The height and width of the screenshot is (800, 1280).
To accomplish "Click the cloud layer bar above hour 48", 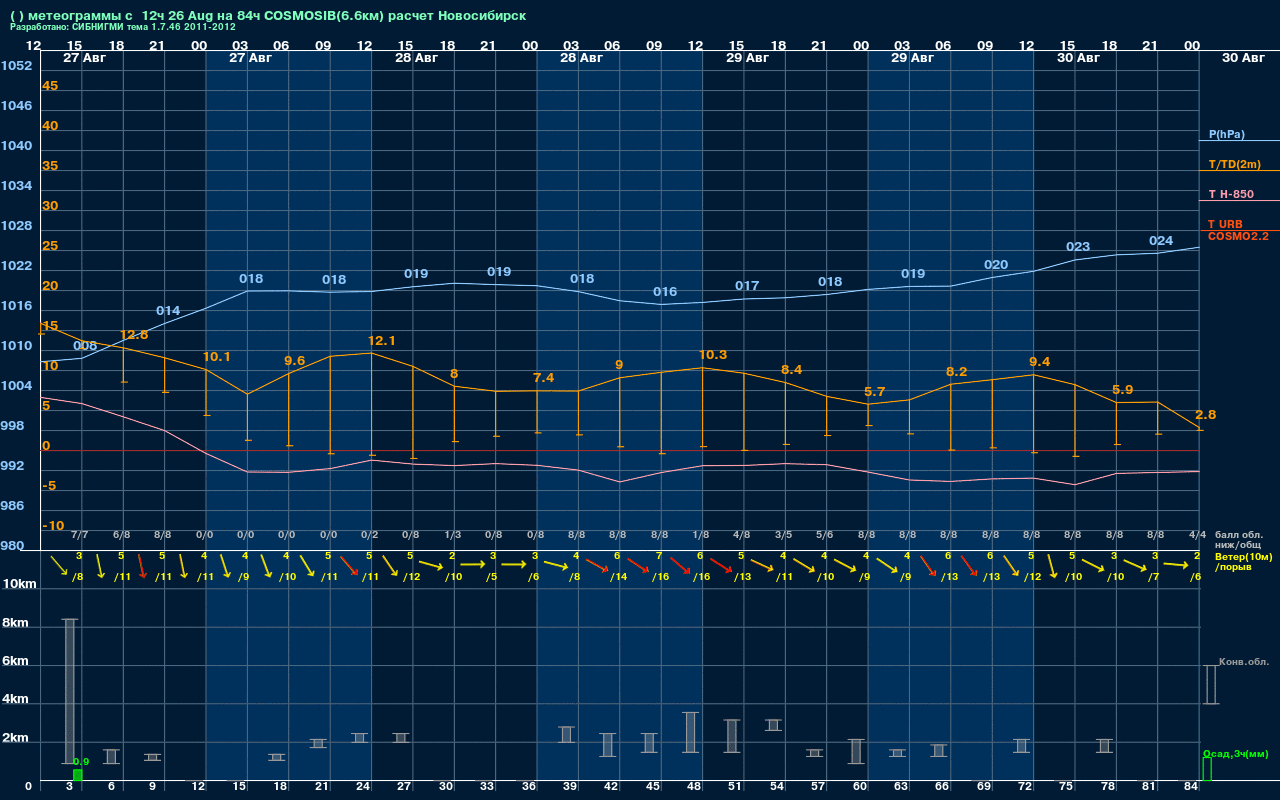I will pos(690,732).
